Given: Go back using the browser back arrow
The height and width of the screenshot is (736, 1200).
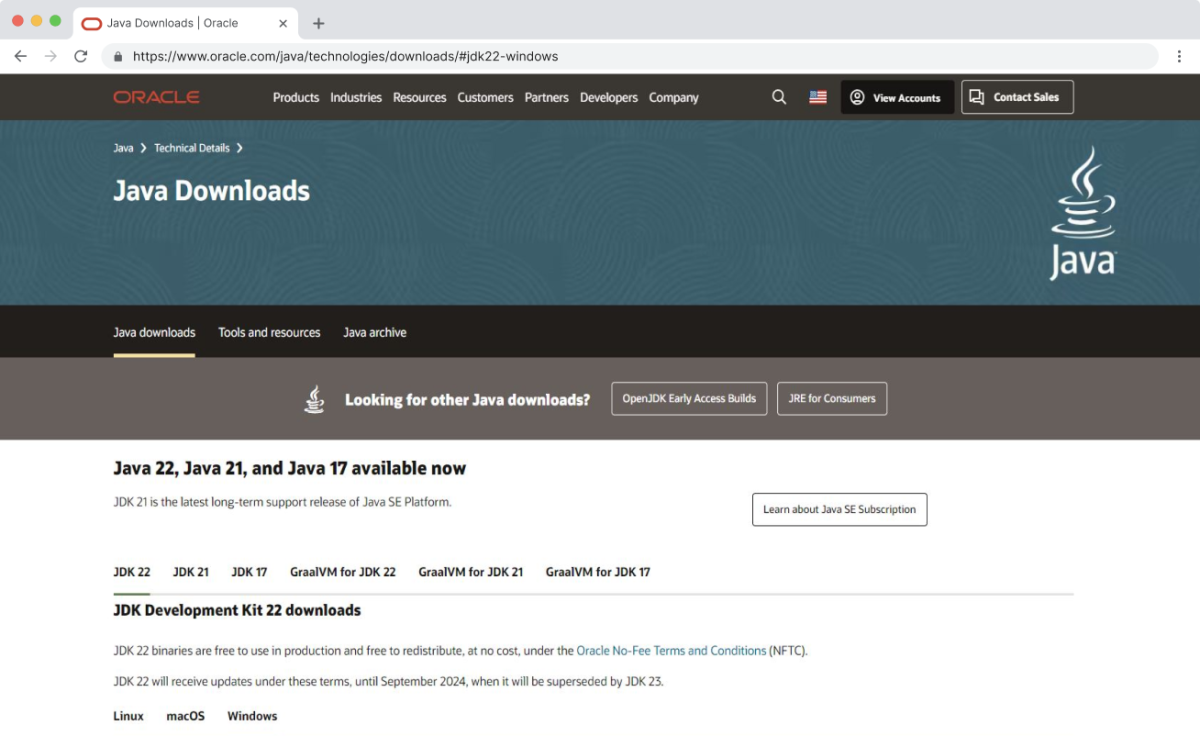Looking at the screenshot, I should click(x=20, y=56).
